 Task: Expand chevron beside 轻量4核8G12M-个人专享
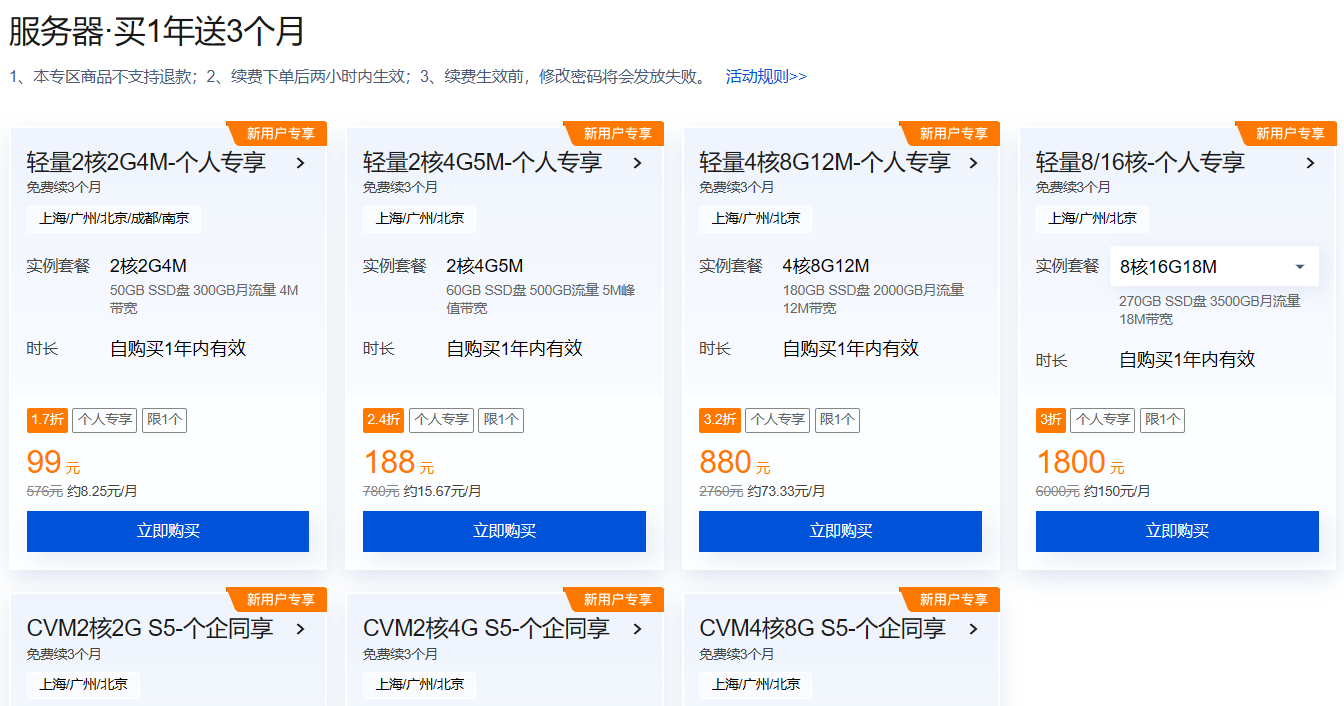[973, 163]
